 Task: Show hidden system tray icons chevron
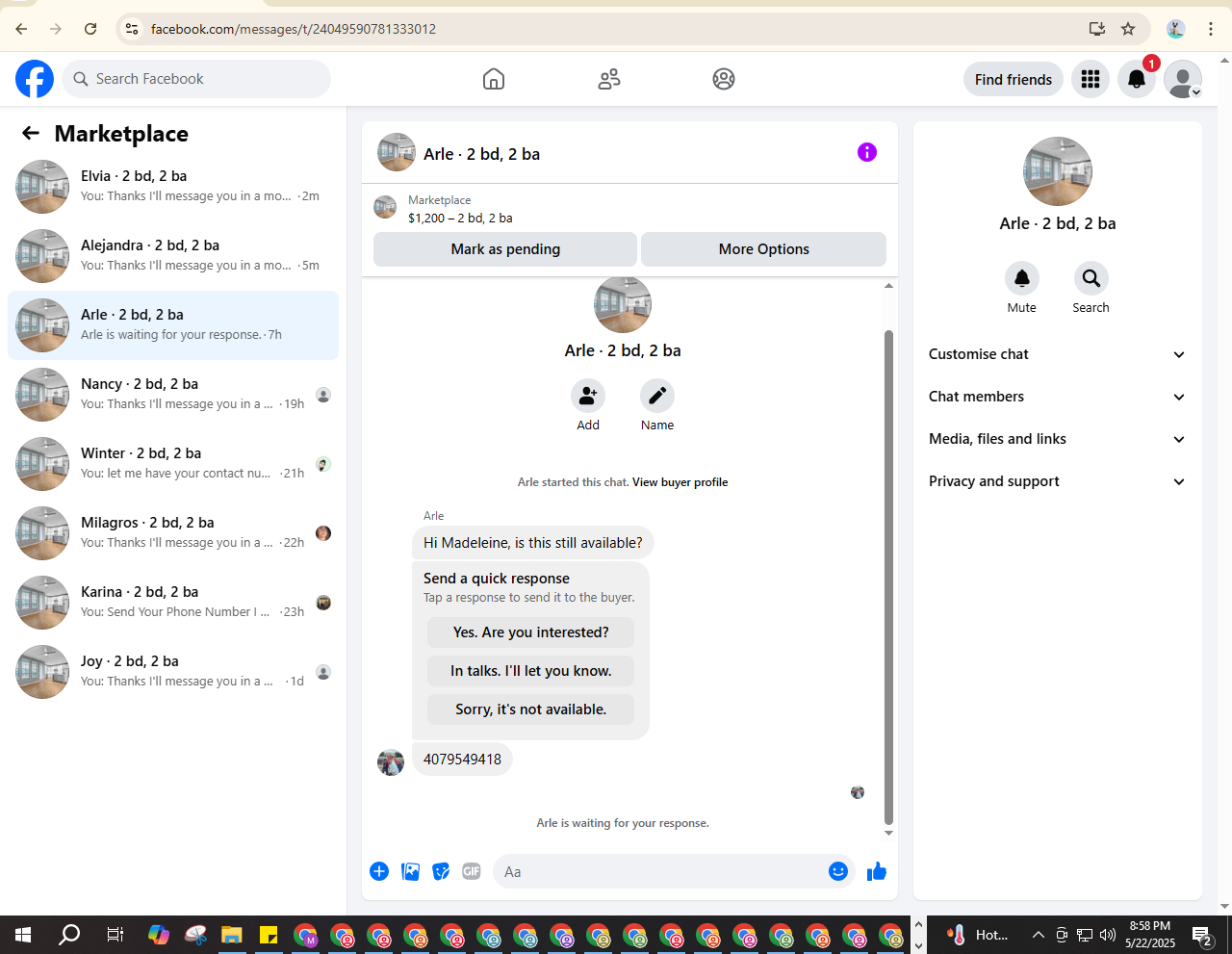point(1038,935)
